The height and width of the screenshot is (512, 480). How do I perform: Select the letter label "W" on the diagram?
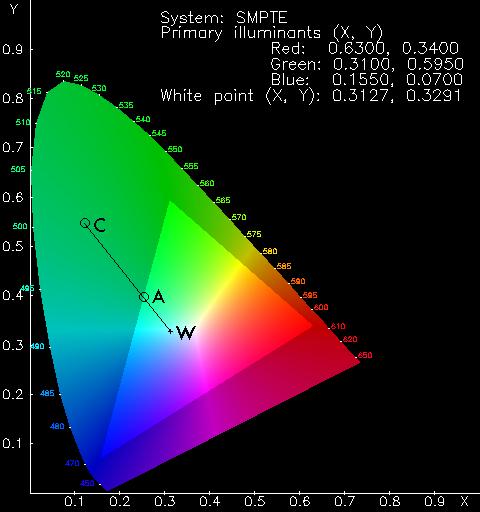click(186, 333)
